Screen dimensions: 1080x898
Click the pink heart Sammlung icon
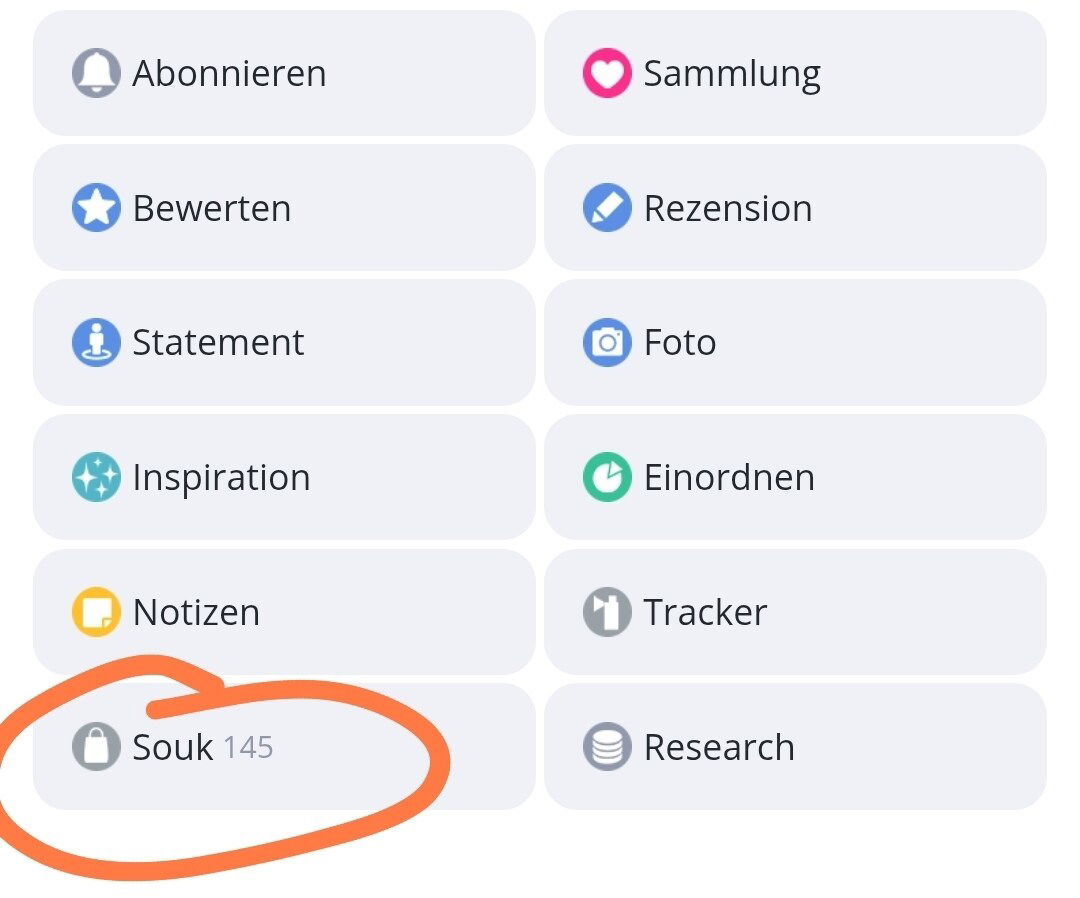(x=607, y=73)
